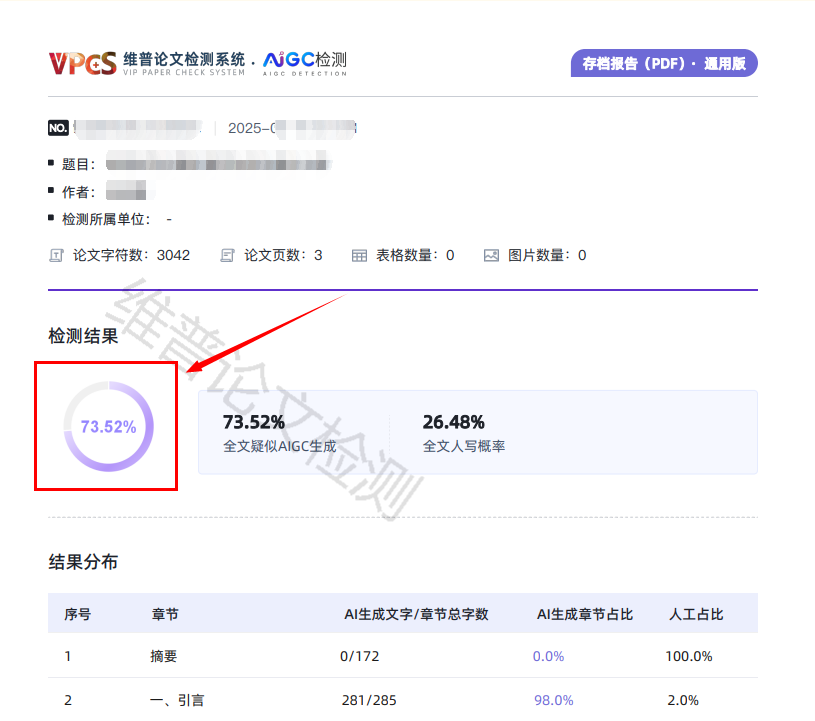The width and height of the screenshot is (815, 721).
Task: Click the 98.0% AI ratio cell
Action: pyautogui.click(x=554, y=700)
